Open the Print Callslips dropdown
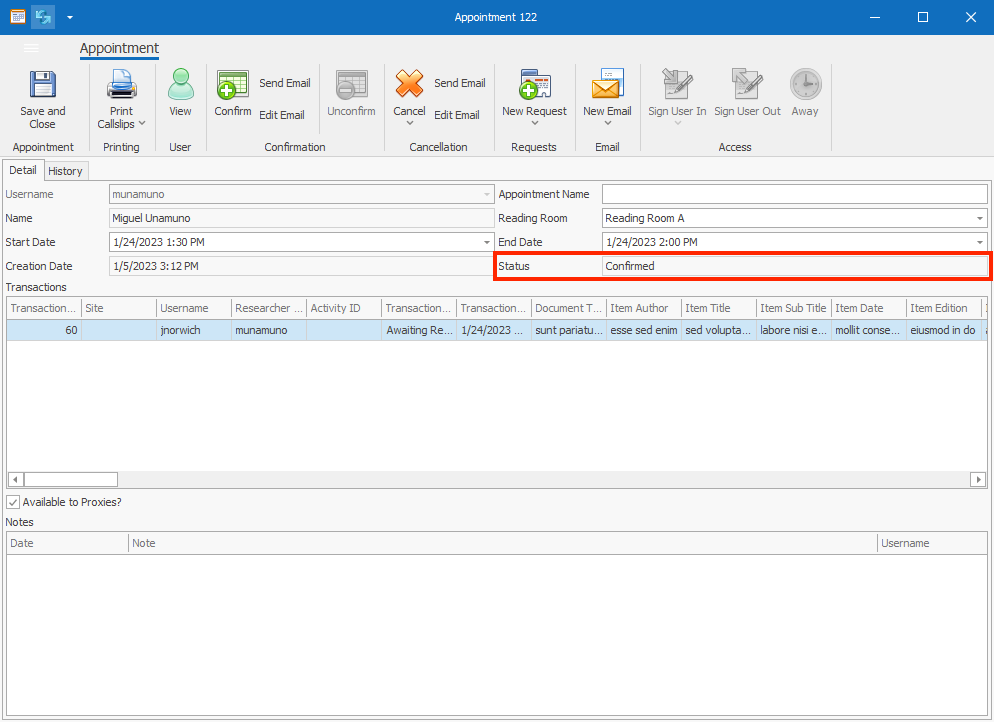 (121, 97)
